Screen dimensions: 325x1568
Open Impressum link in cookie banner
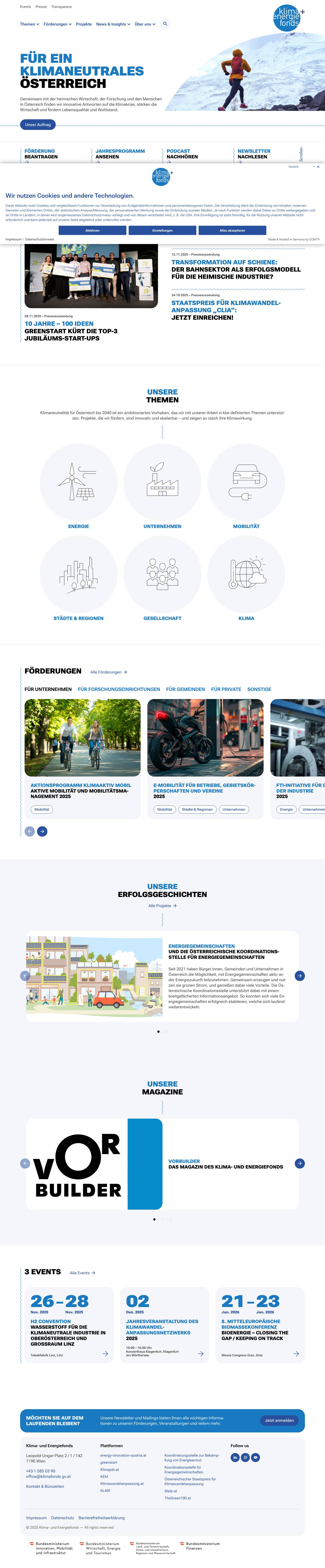pyautogui.click(x=13, y=239)
